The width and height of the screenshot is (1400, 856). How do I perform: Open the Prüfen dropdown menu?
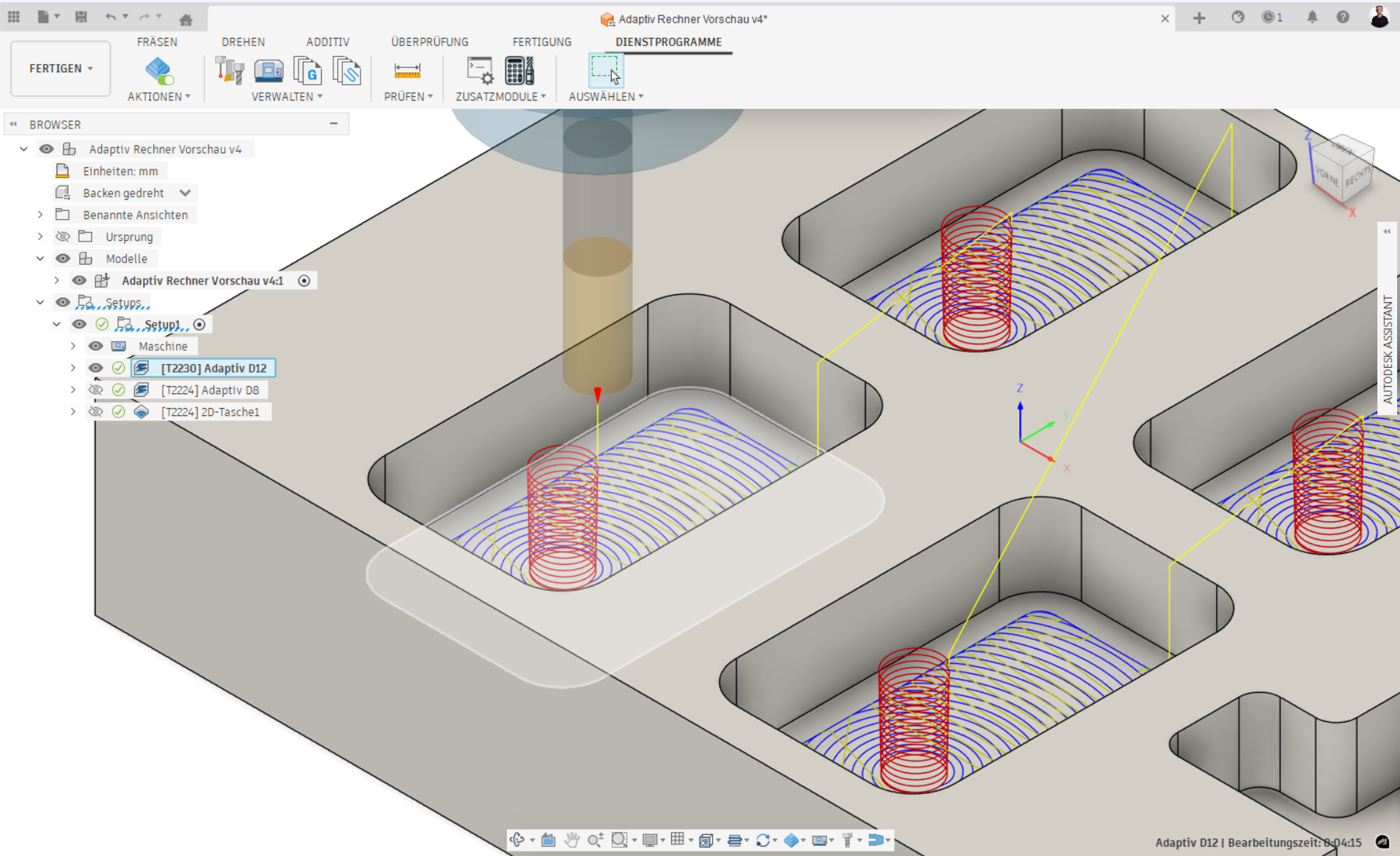tap(409, 96)
